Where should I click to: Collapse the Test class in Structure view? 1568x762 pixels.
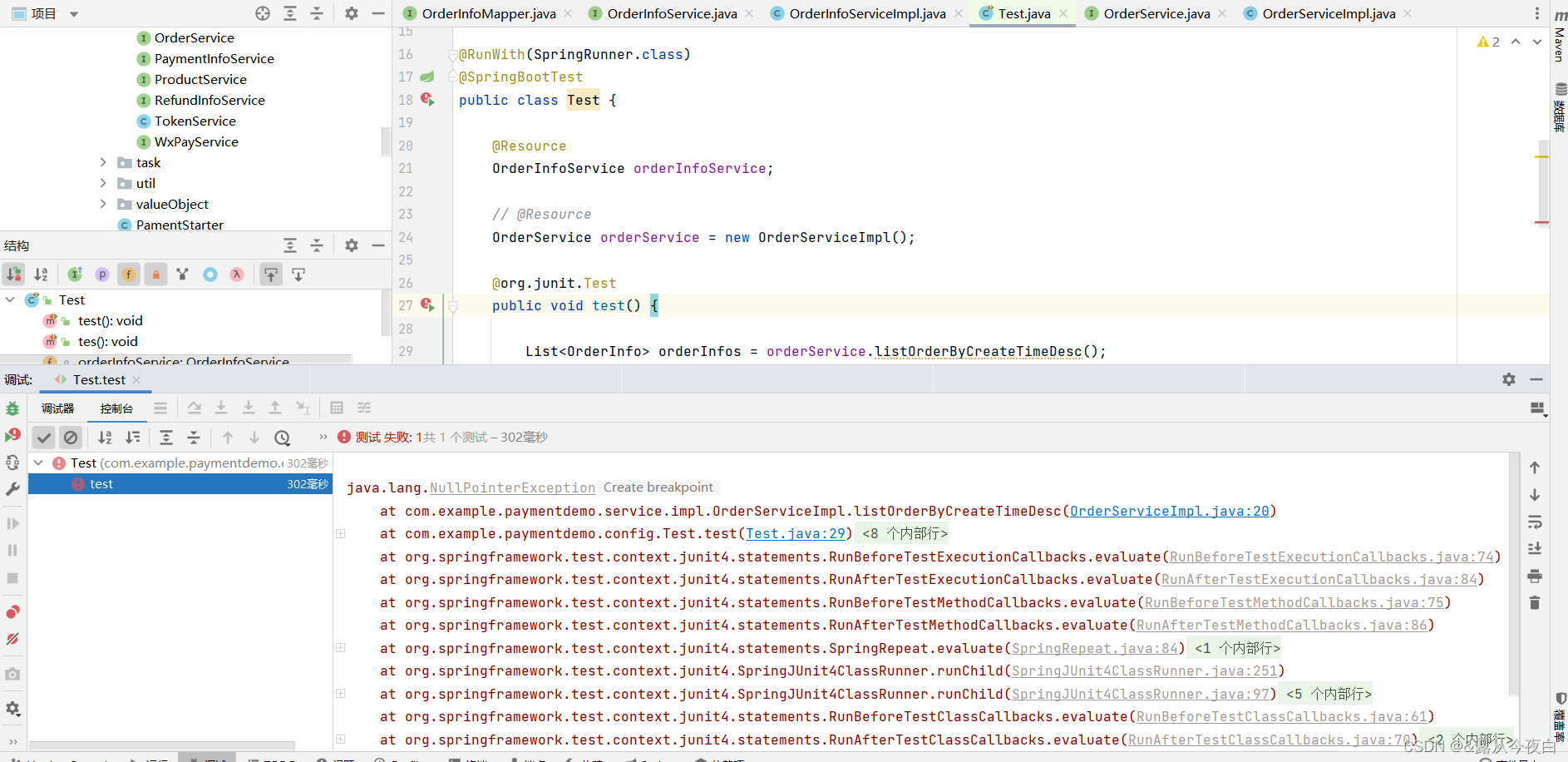tap(10, 300)
